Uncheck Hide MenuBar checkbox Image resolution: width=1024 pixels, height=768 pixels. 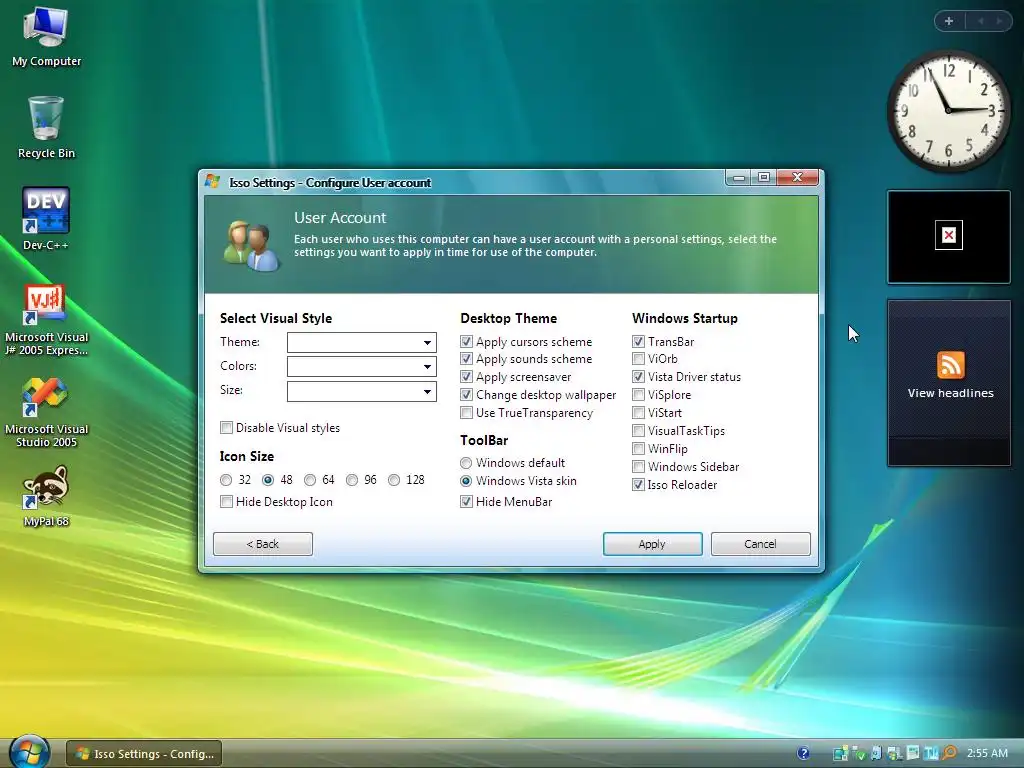point(466,502)
